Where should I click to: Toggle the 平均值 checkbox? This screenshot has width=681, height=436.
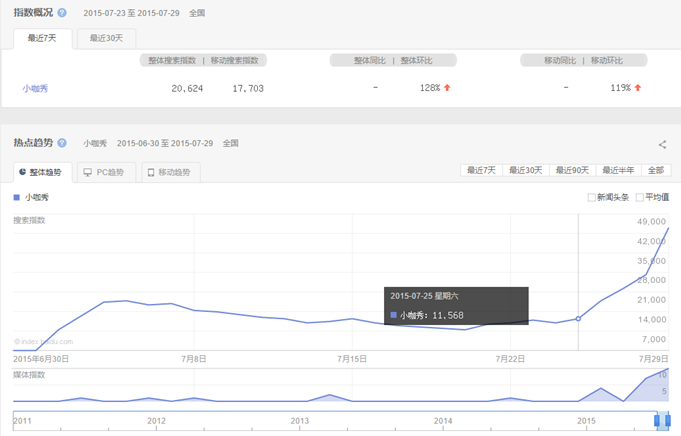[x=640, y=197]
